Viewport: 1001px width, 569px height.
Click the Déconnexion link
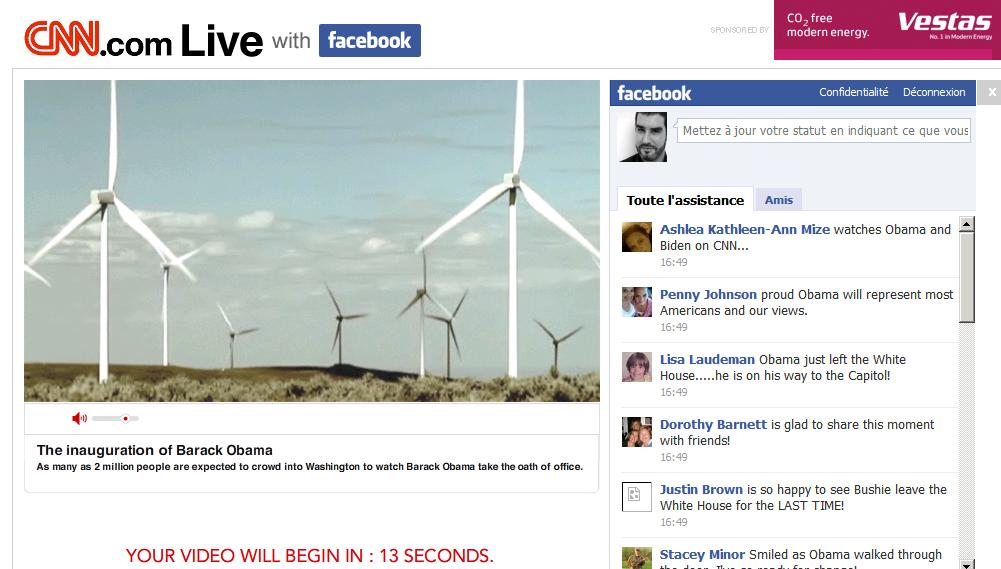click(934, 92)
